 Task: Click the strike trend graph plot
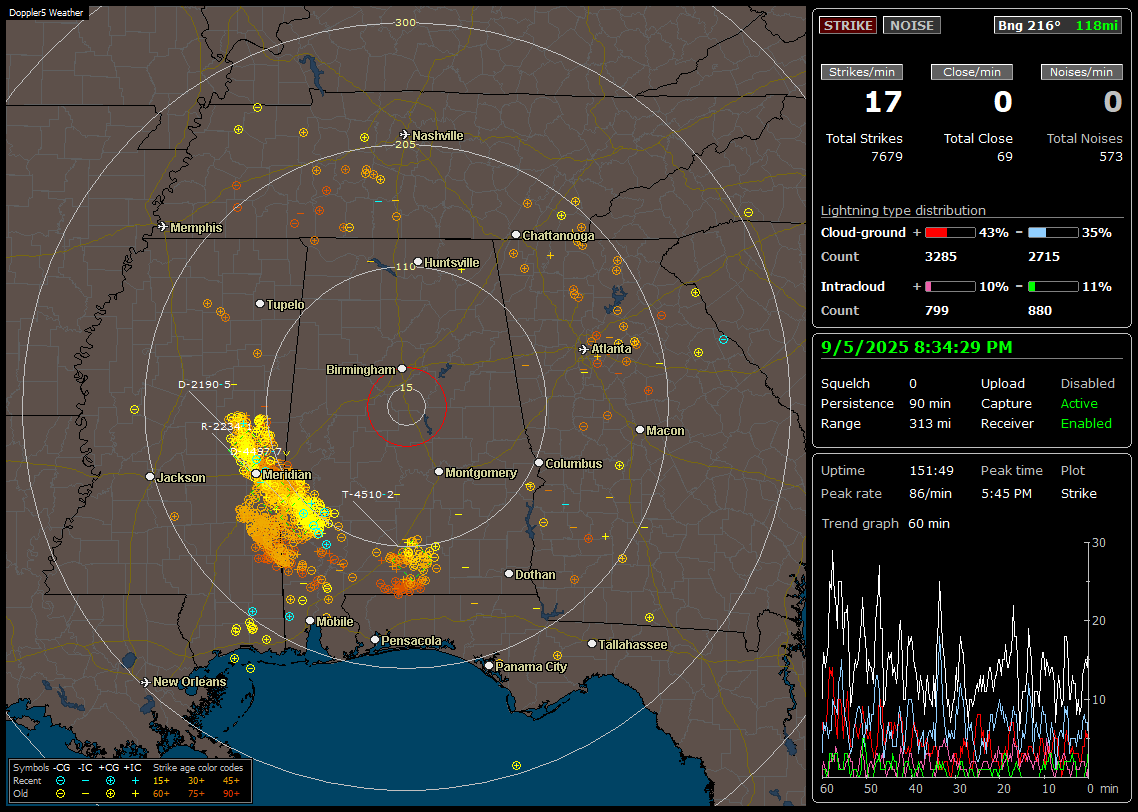pyautogui.click(x=956, y=660)
